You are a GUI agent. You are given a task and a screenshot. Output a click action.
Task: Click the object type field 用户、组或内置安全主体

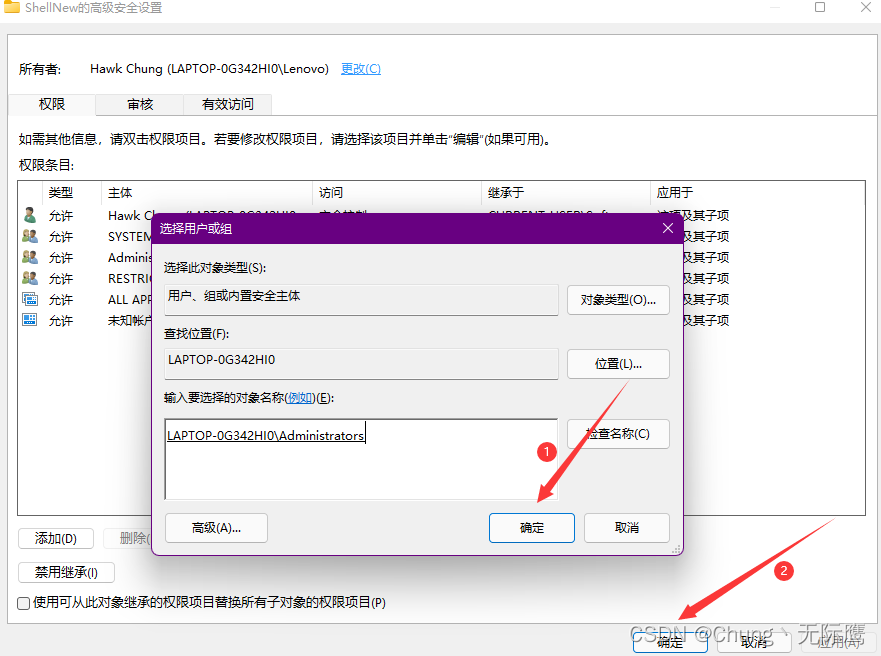(361, 299)
